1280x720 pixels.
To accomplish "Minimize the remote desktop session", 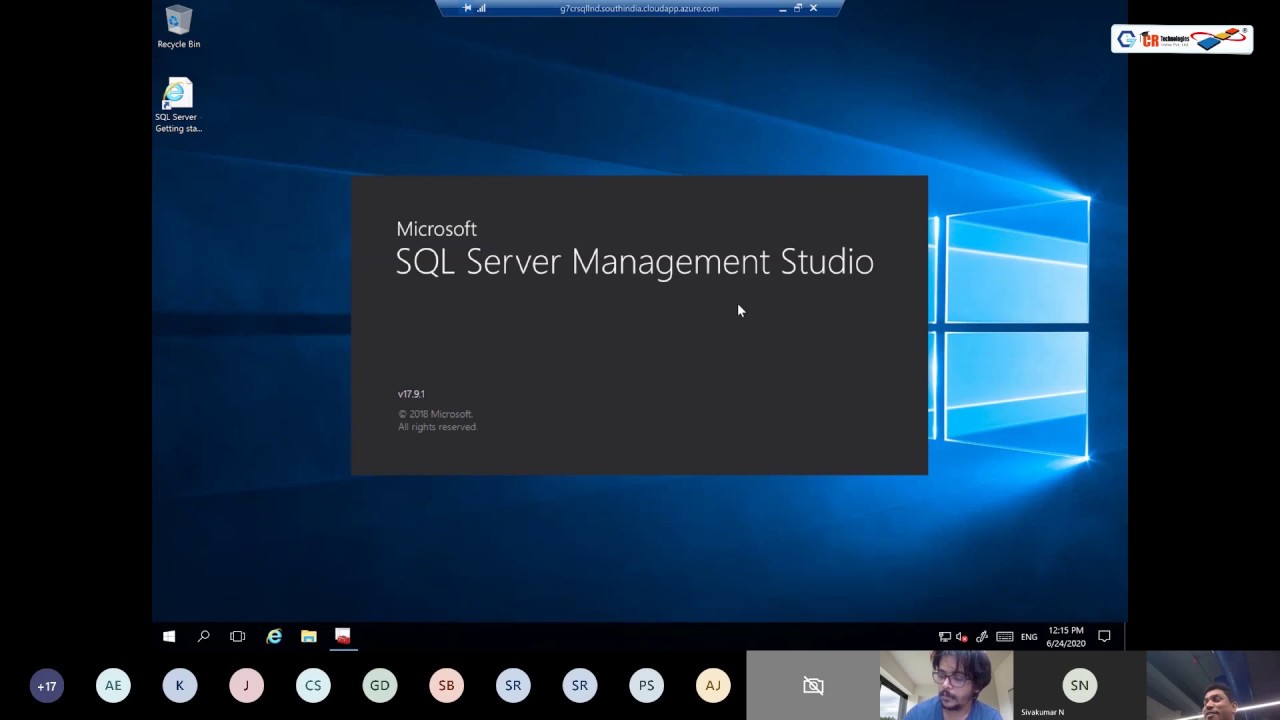I will coord(782,8).
